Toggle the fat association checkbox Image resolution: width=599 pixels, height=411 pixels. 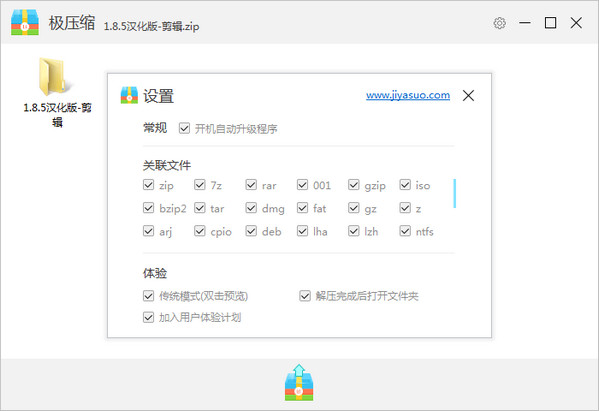303,208
